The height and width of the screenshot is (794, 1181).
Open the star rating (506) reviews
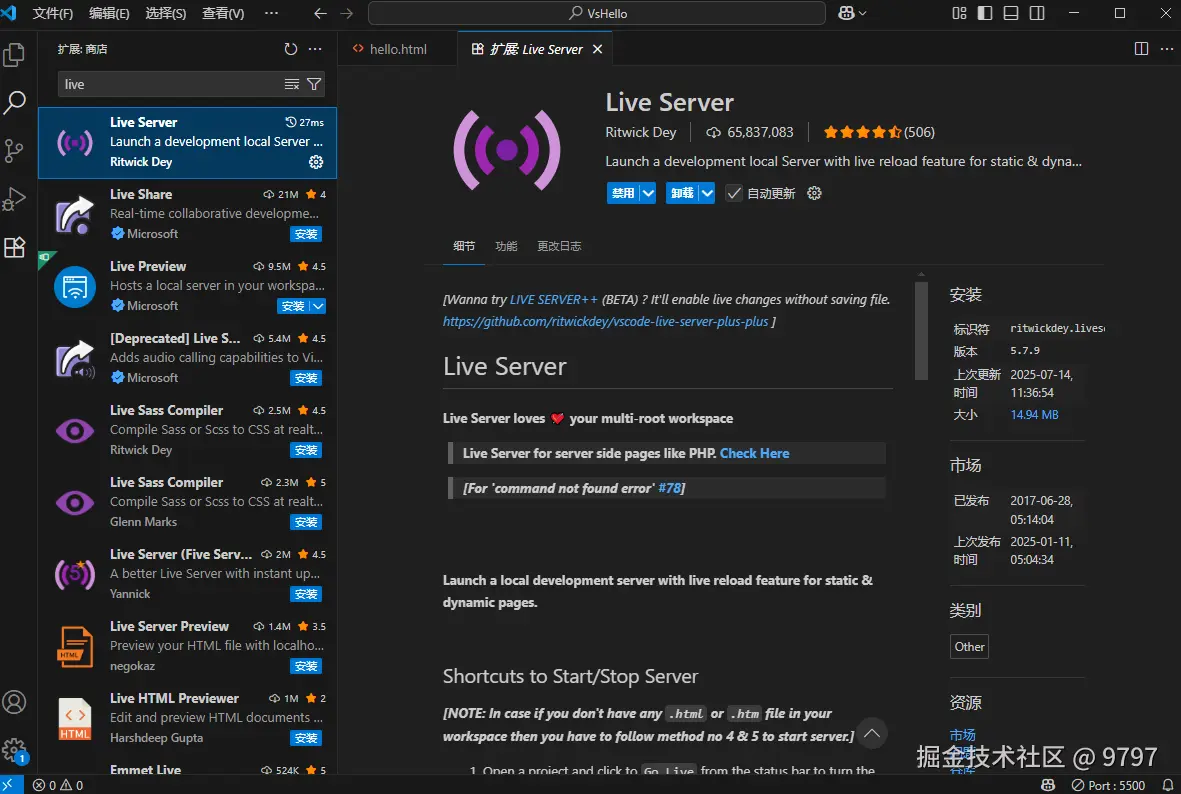pyautogui.click(x=879, y=133)
